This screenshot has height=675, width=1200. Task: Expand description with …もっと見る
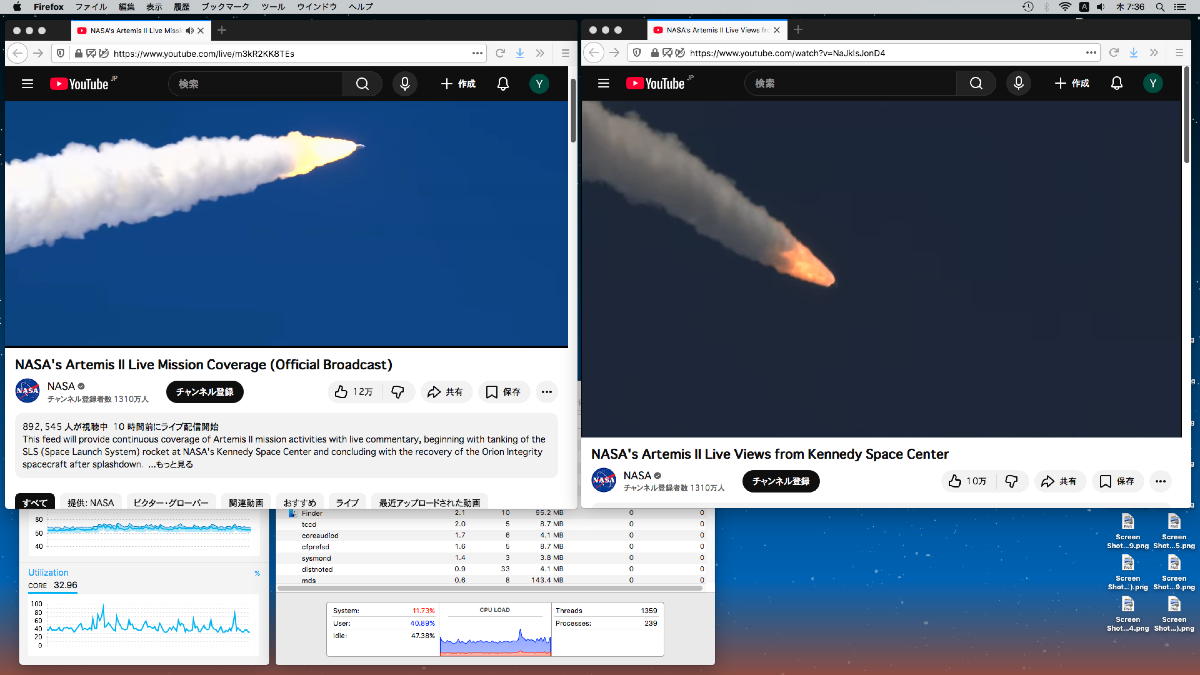(171, 464)
